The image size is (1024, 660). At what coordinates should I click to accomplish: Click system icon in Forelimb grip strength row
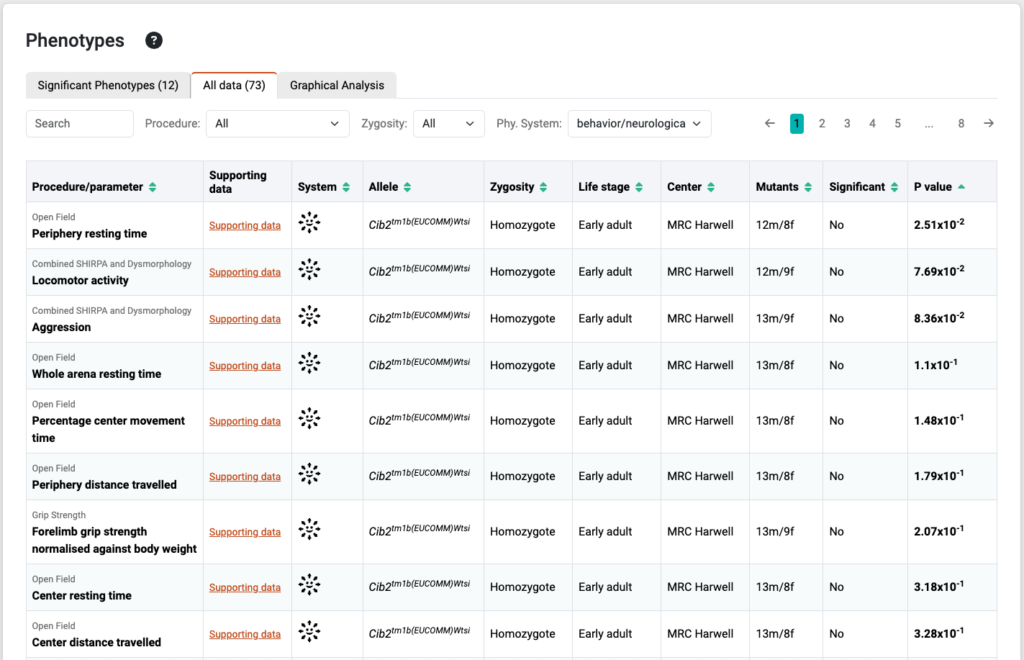pos(309,529)
